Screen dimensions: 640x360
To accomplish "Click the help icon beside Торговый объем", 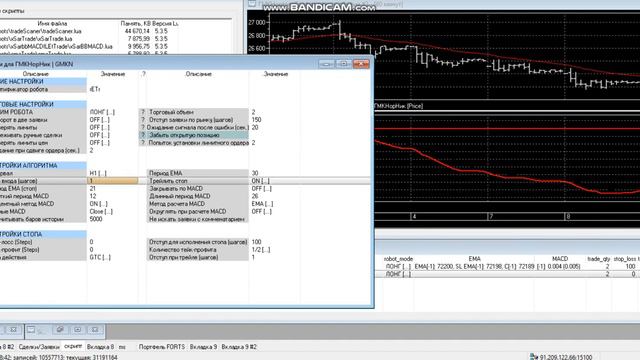I will [x=143, y=112].
